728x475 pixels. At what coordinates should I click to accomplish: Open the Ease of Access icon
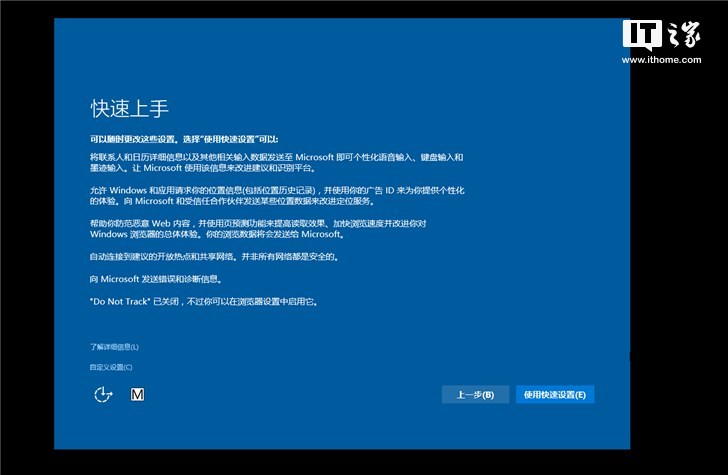(103, 395)
